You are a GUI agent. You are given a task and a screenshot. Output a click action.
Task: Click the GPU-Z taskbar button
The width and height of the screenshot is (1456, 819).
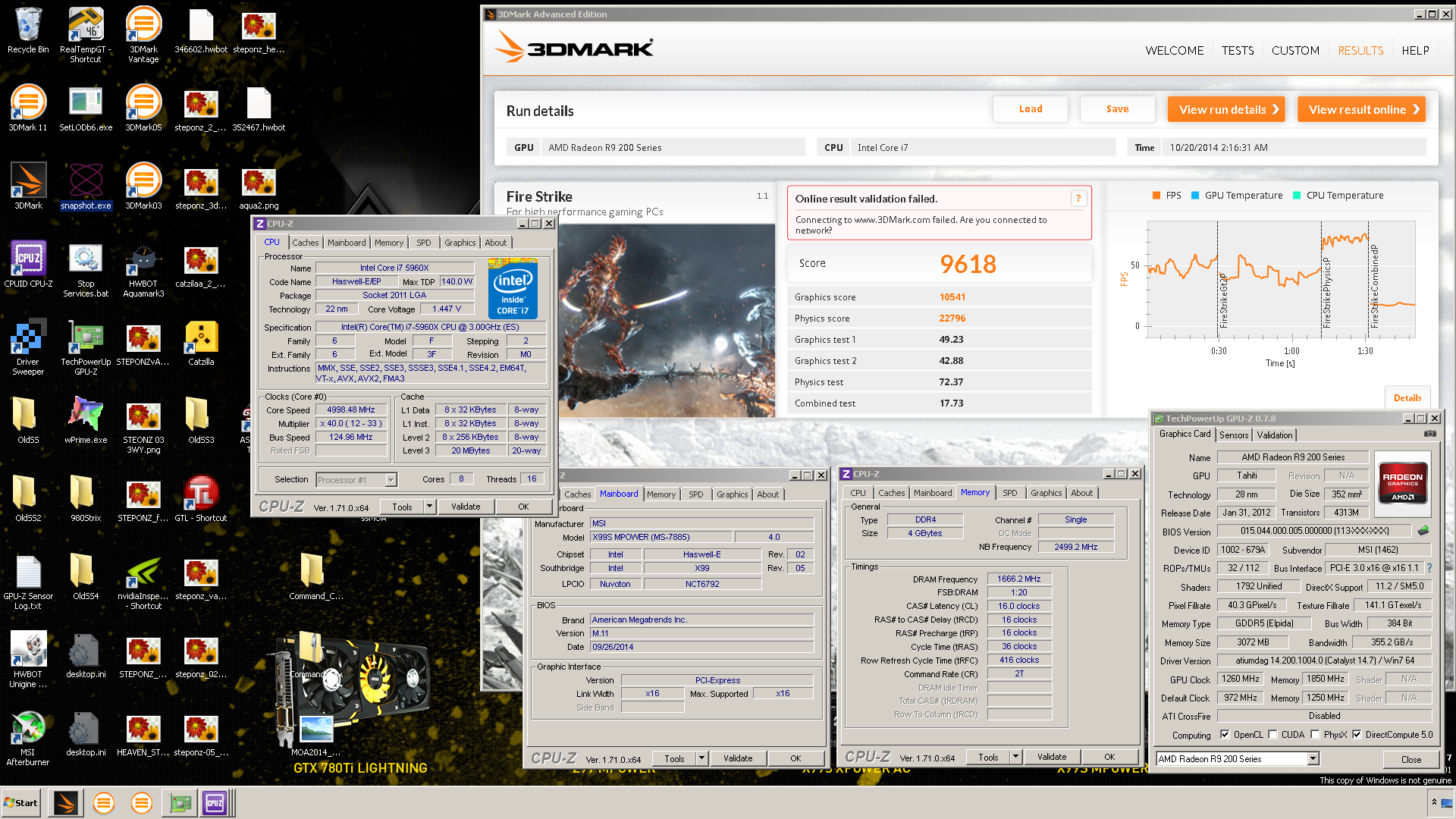point(180,802)
